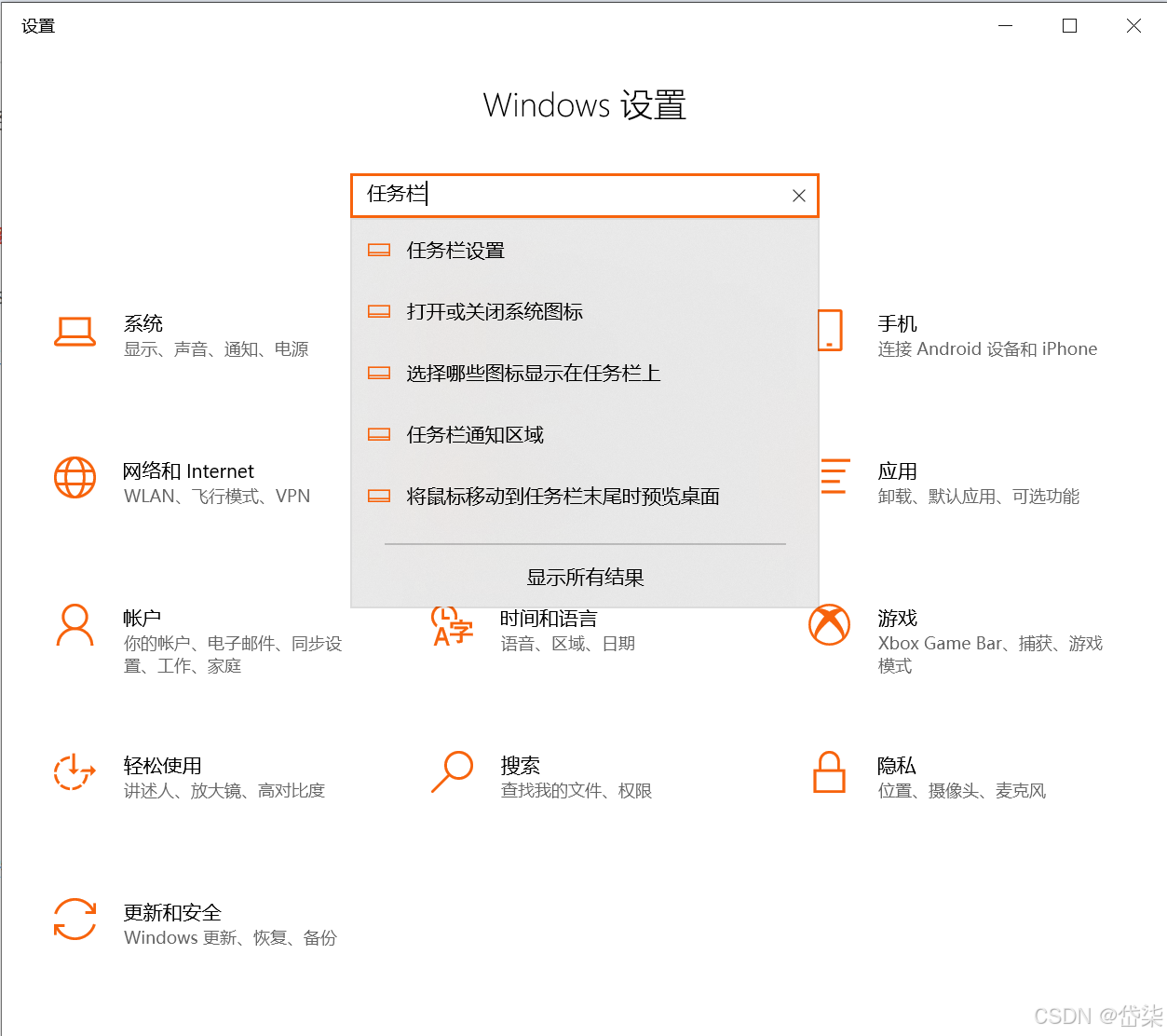1167x1036 pixels.
Task: Click the icon beside 选择哪些图标显示在任务栏上
Action: tap(379, 373)
